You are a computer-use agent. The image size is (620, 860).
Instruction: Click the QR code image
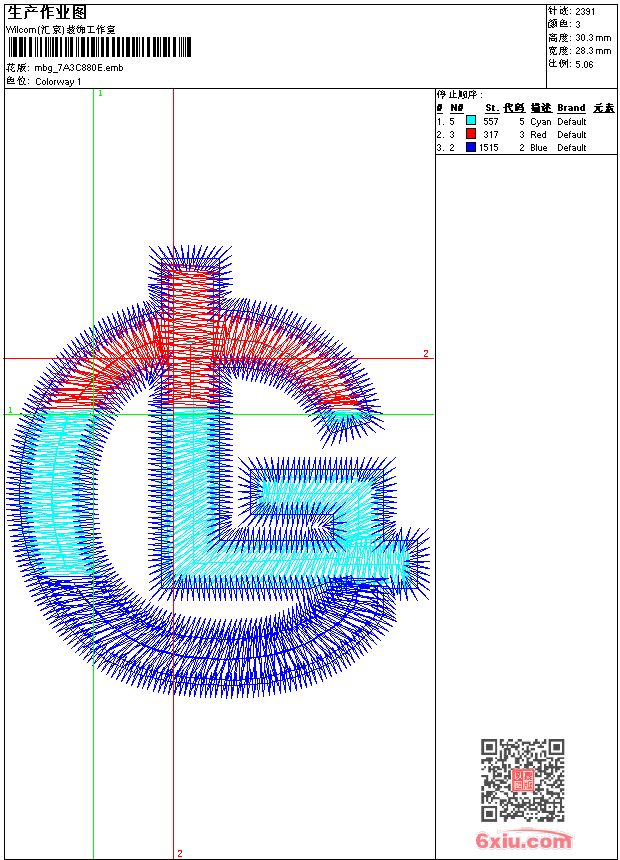(523, 780)
